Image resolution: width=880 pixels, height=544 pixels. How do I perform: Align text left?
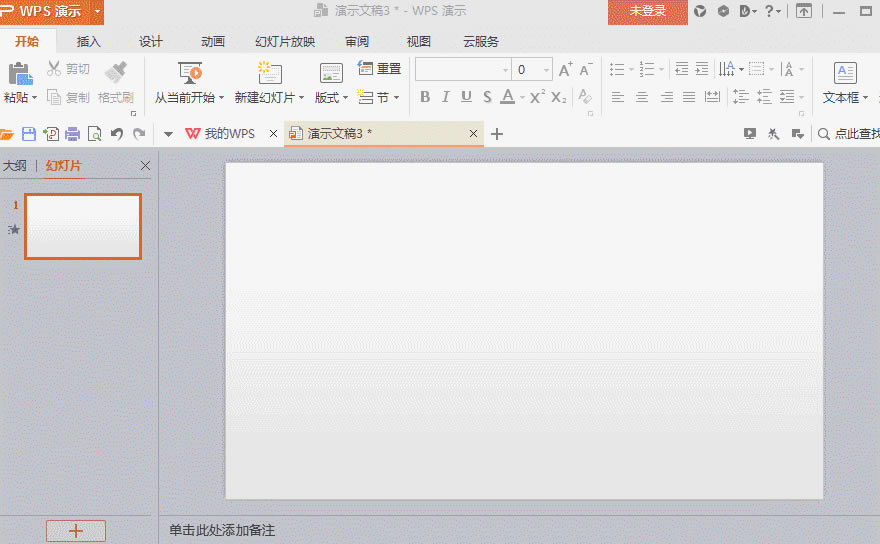tap(617, 97)
